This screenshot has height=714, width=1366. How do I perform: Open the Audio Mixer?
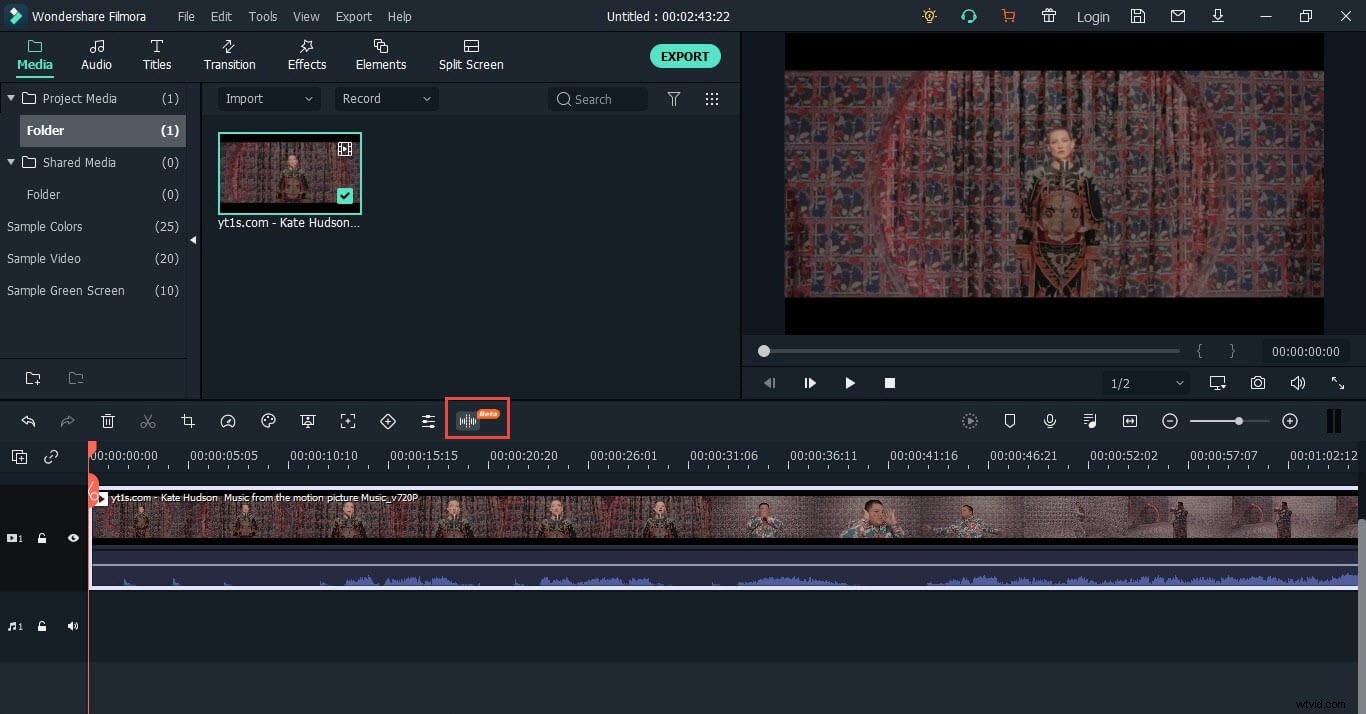(x=1090, y=421)
